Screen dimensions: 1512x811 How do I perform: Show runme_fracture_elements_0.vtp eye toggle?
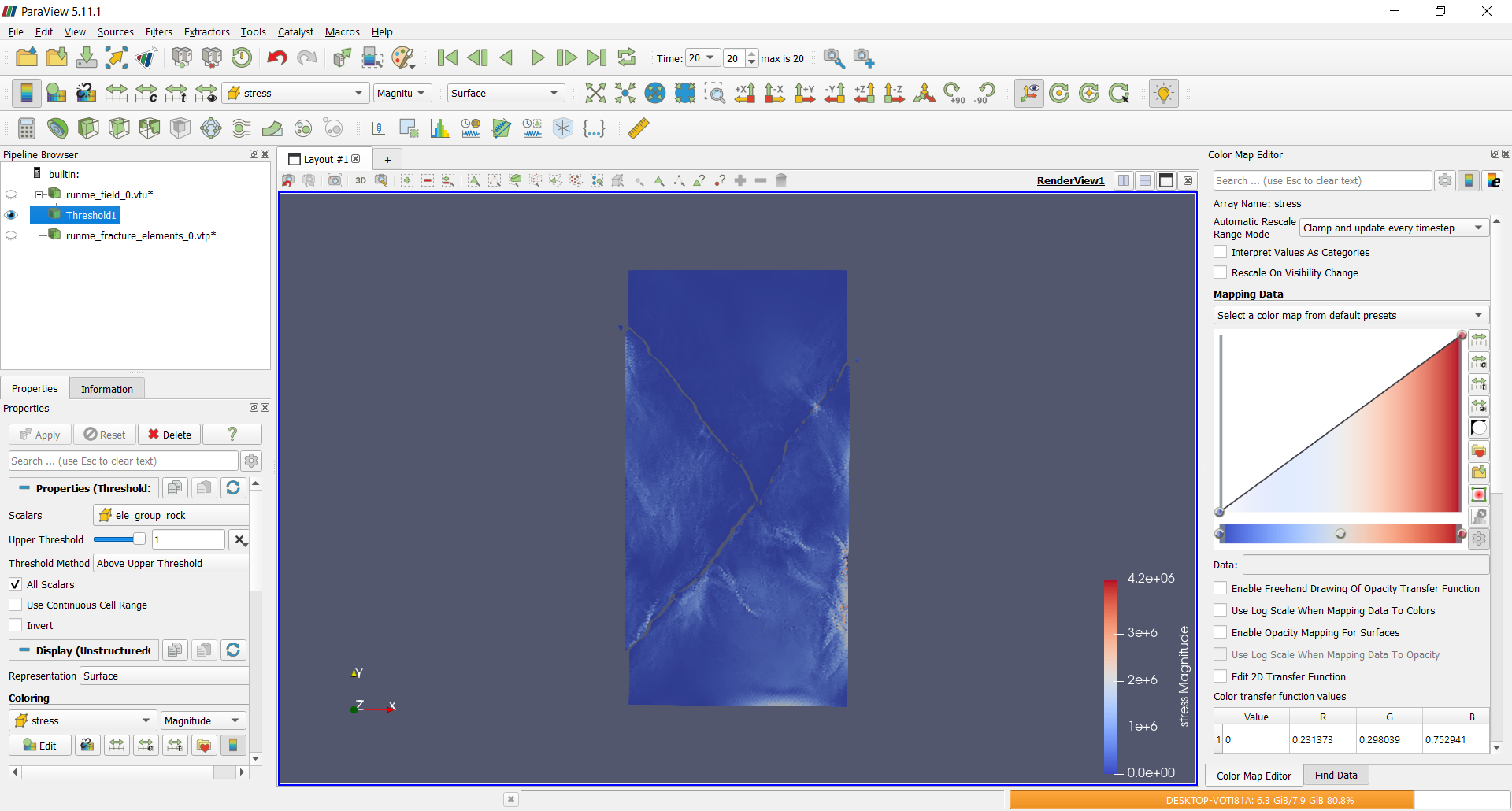pyautogui.click(x=11, y=235)
